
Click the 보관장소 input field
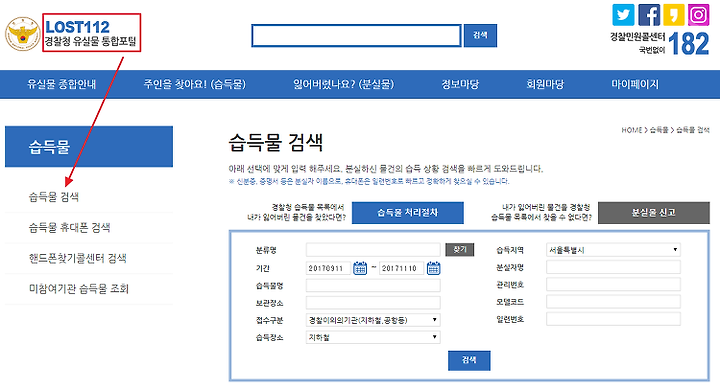point(373,303)
